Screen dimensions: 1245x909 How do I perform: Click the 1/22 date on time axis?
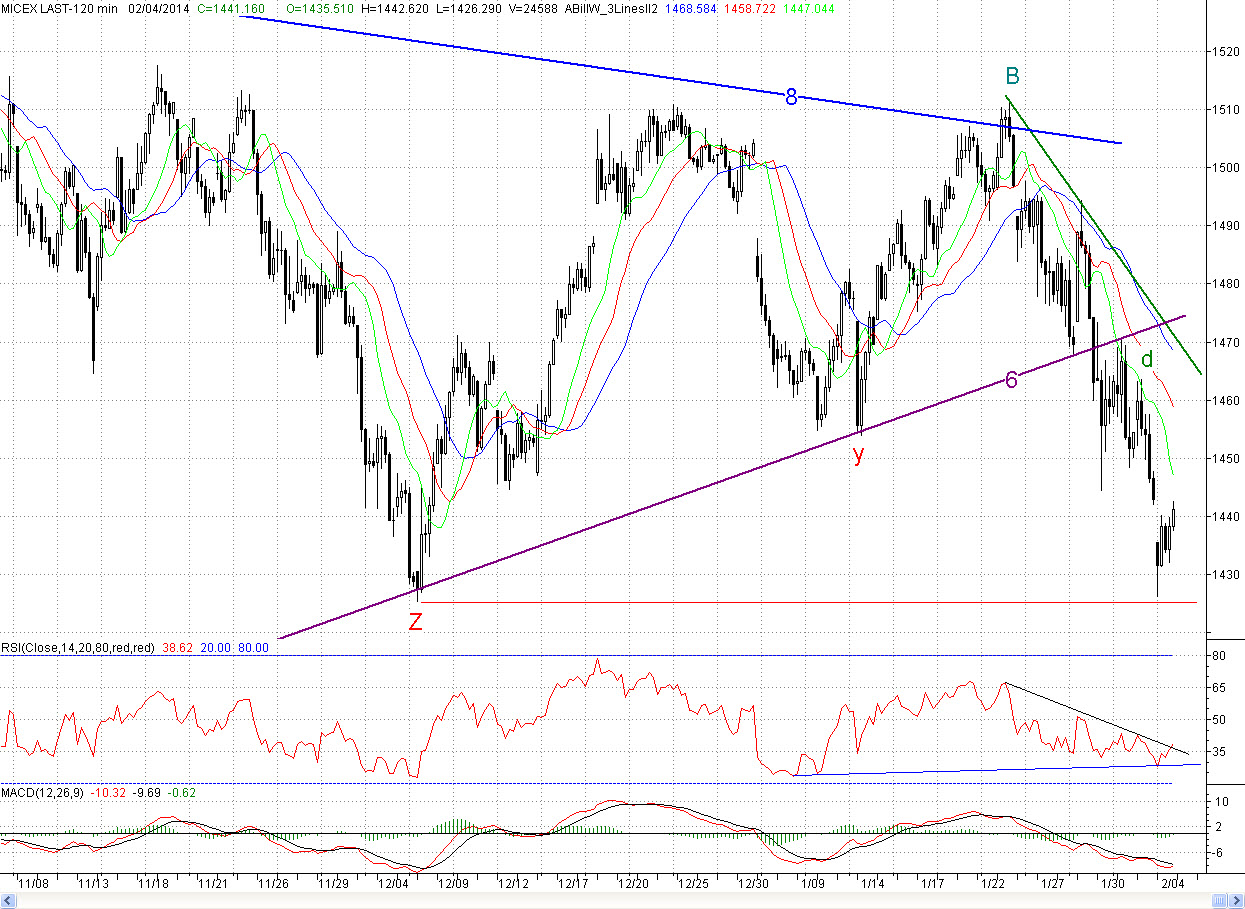point(992,884)
